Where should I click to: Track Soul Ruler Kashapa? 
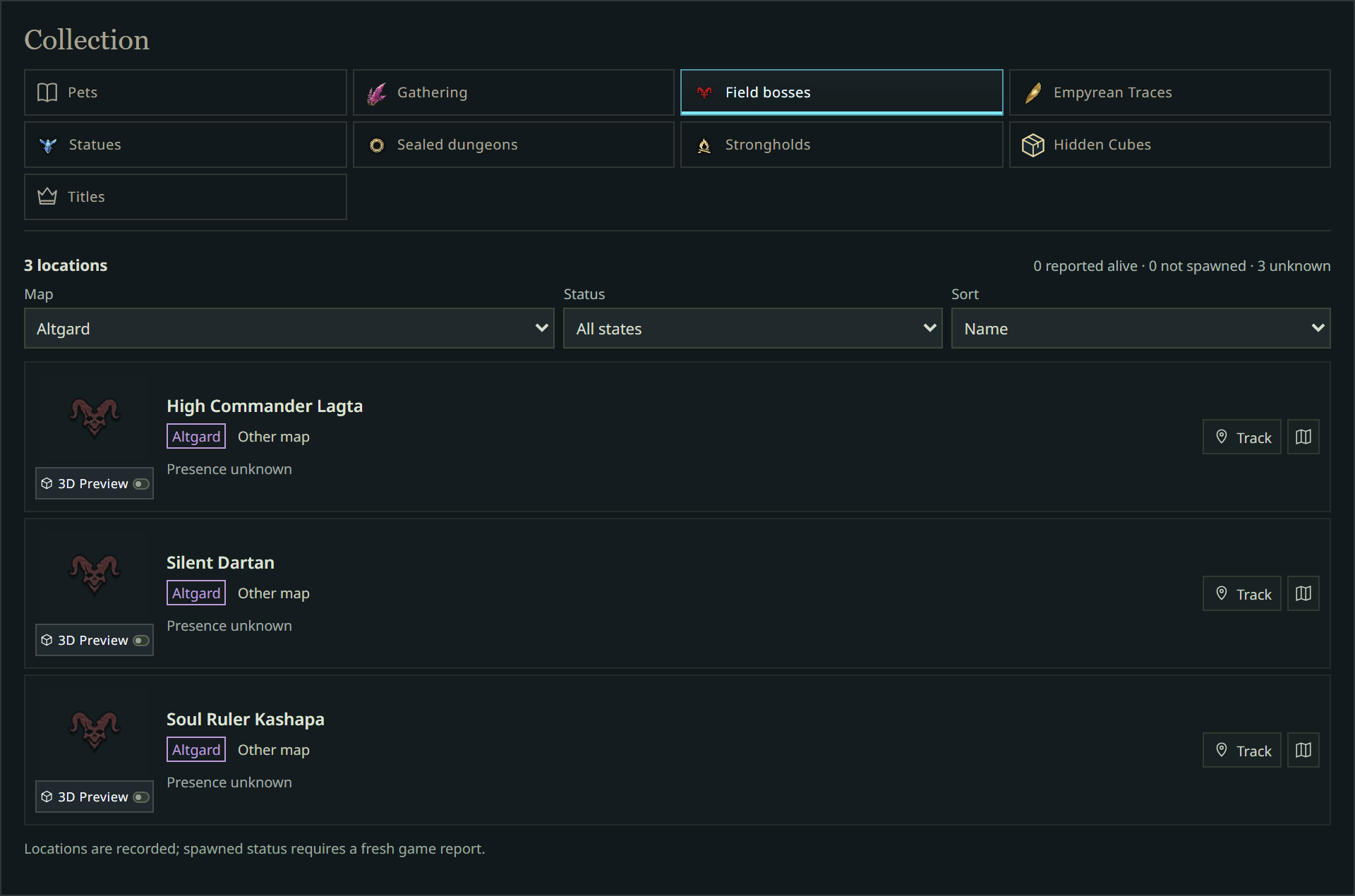pyautogui.click(x=1242, y=750)
